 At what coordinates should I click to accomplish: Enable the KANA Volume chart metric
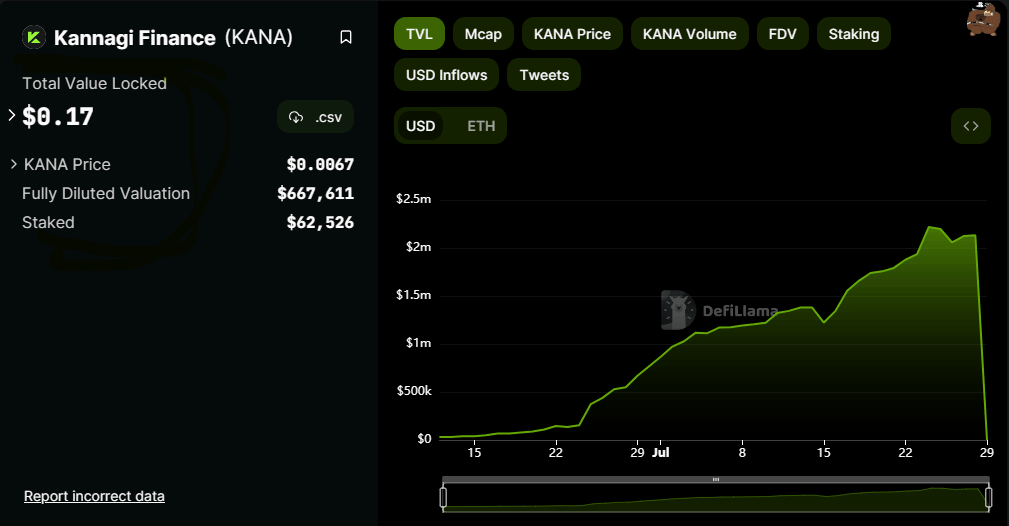pyautogui.click(x=689, y=34)
